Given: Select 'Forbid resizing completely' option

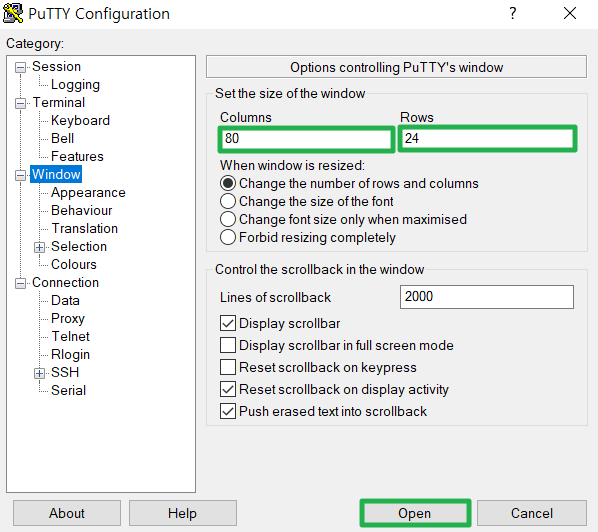Looking at the screenshot, I should 308,237.
